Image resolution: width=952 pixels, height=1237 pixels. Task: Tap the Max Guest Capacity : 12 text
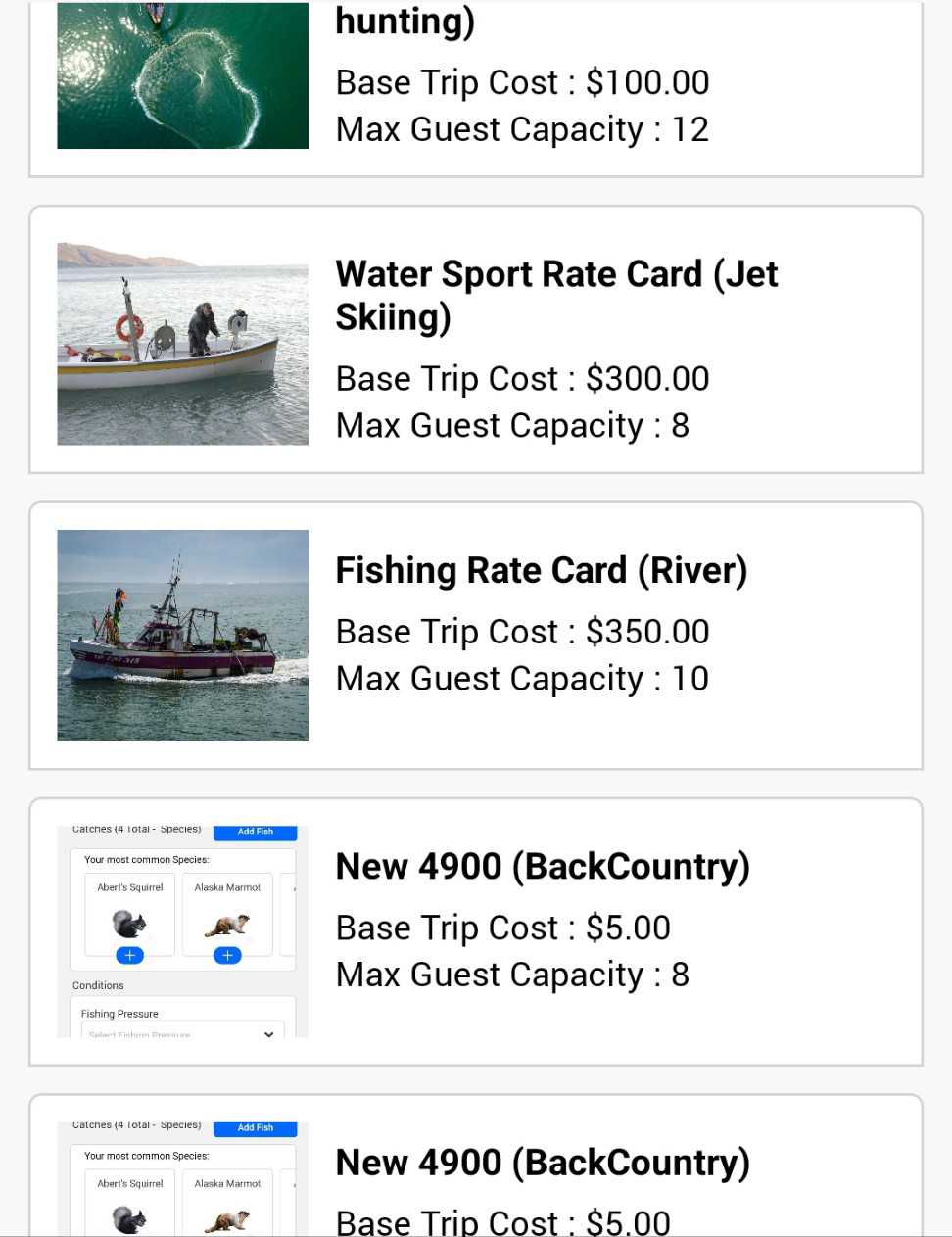[x=522, y=129]
